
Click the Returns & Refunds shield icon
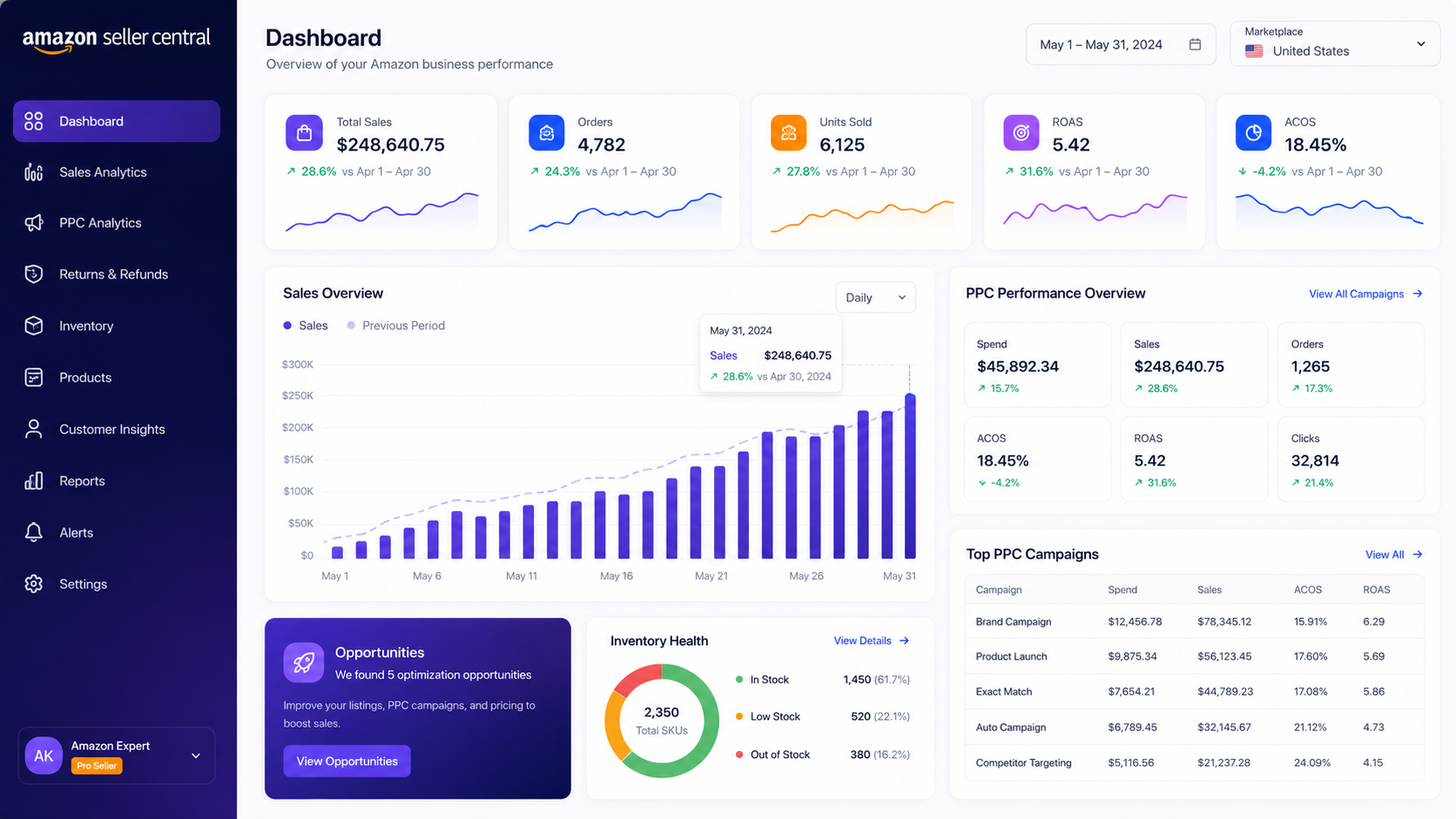pyautogui.click(x=34, y=274)
